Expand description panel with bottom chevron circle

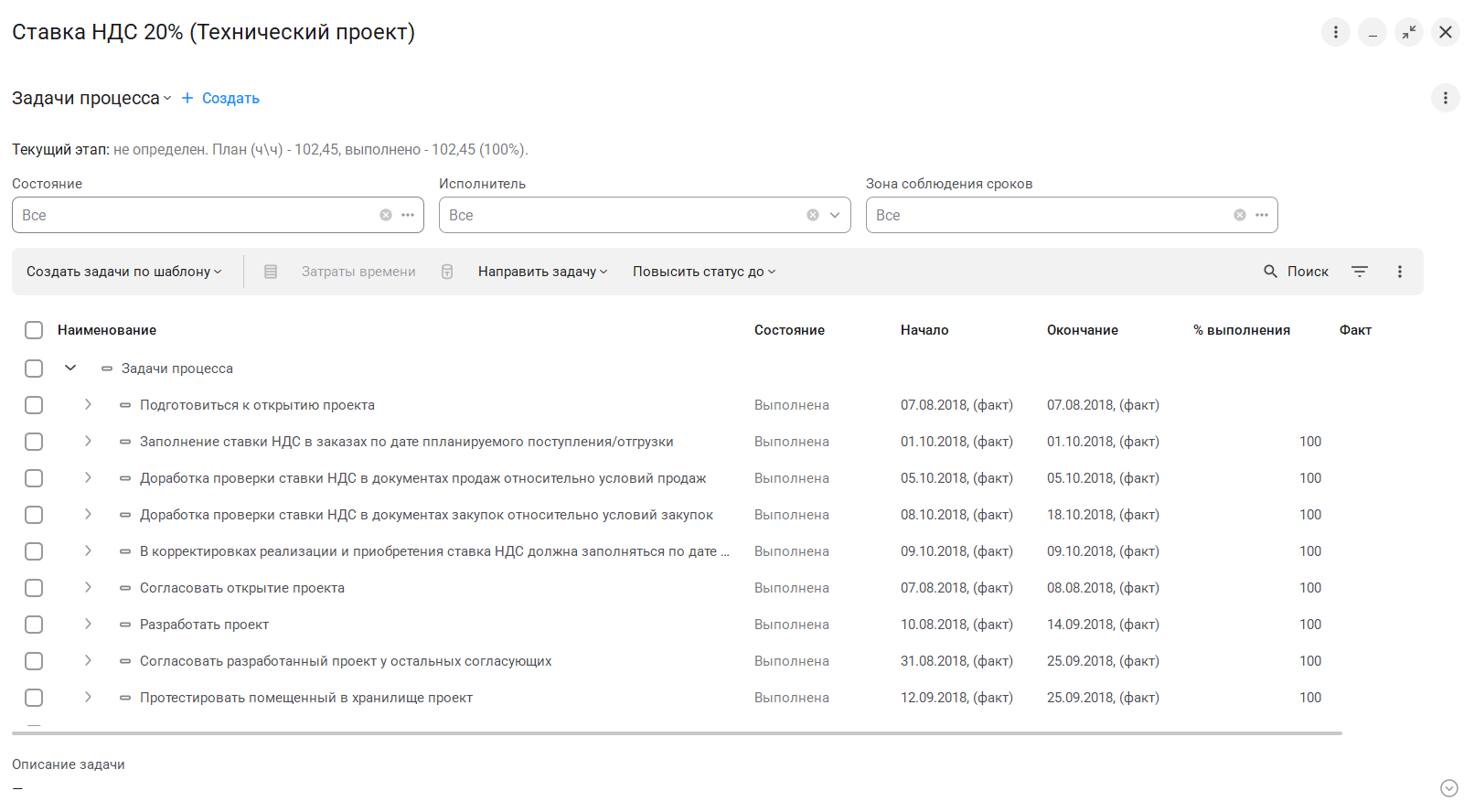(x=1448, y=788)
